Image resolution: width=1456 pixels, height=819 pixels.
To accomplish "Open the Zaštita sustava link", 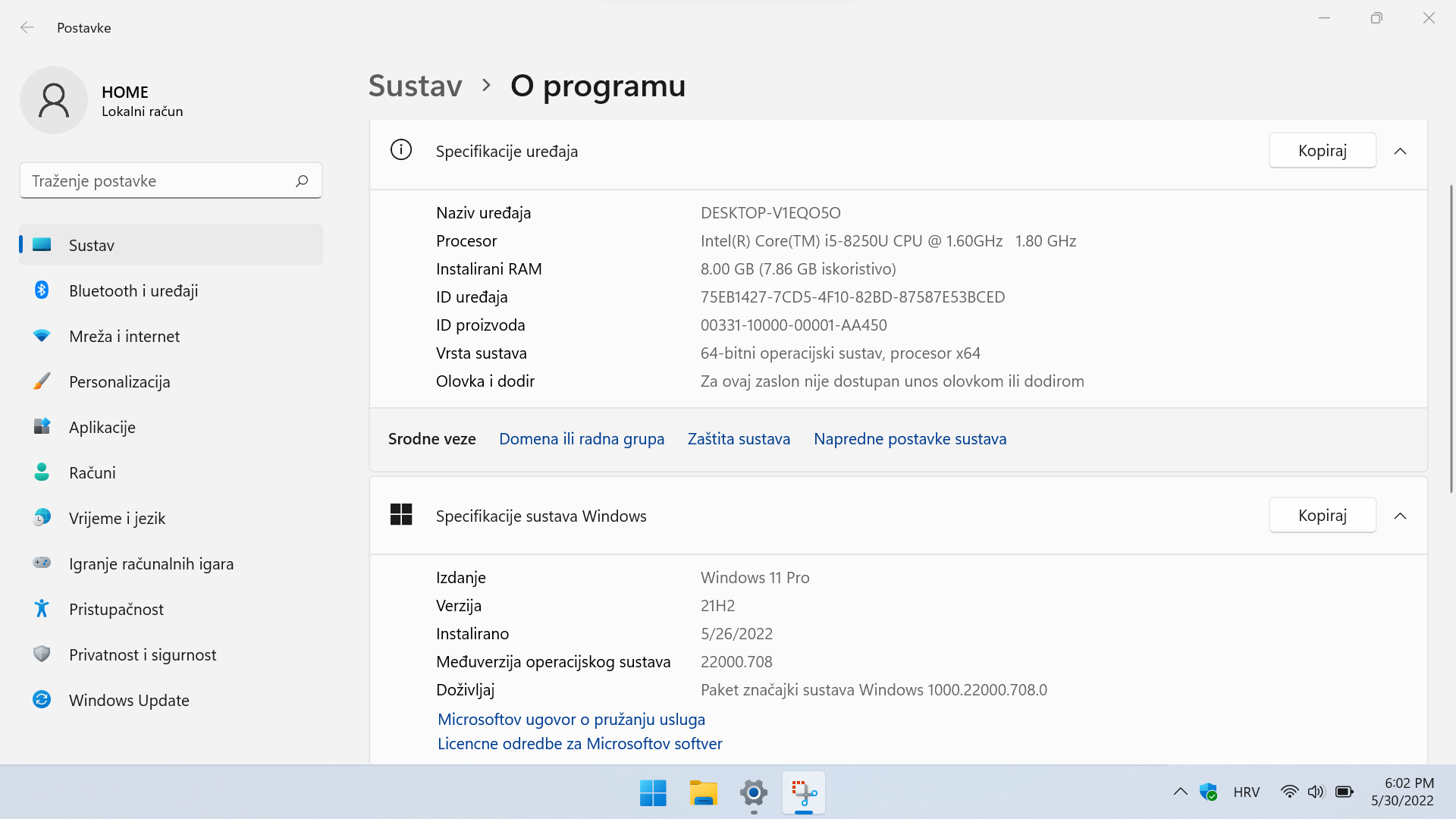I will (x=739, y=438).
